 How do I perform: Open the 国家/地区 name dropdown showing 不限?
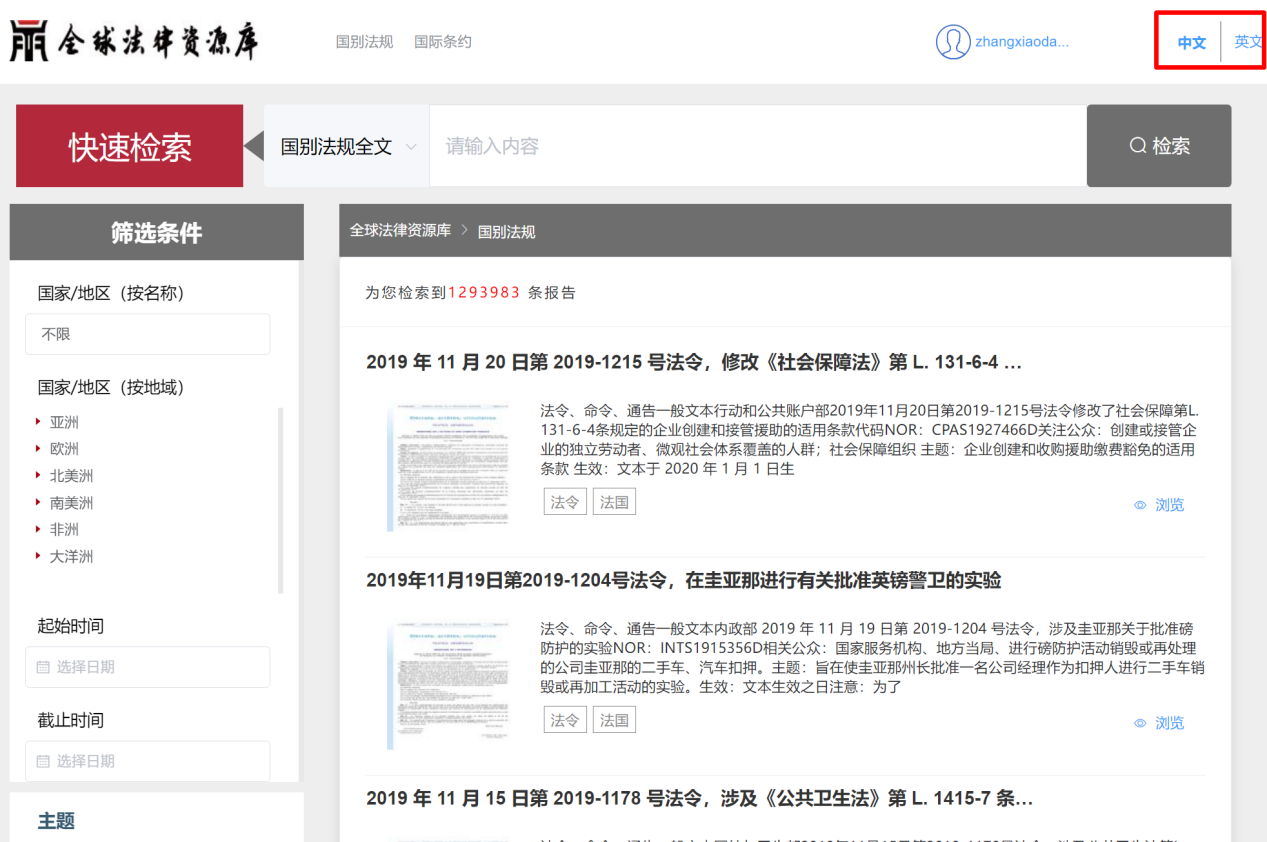[147, 334]
